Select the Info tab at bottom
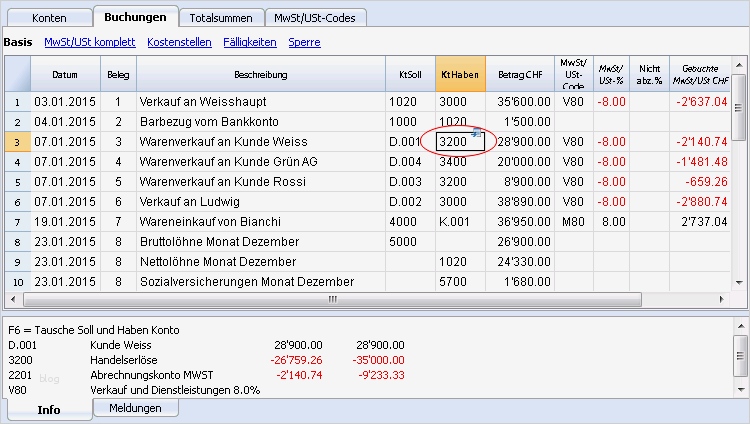750x424 pixels. click(x=49, y=408)
